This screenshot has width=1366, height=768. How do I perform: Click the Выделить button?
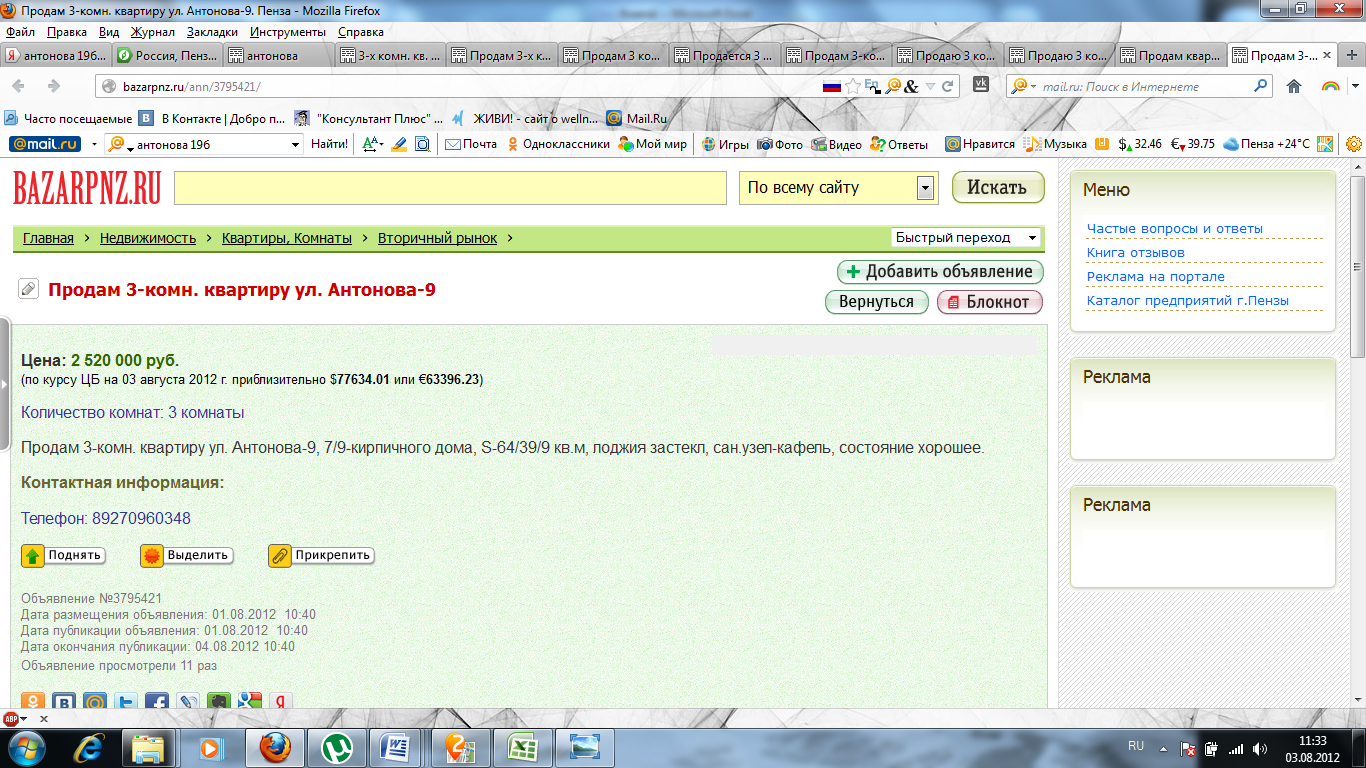[x=187, y=555]
